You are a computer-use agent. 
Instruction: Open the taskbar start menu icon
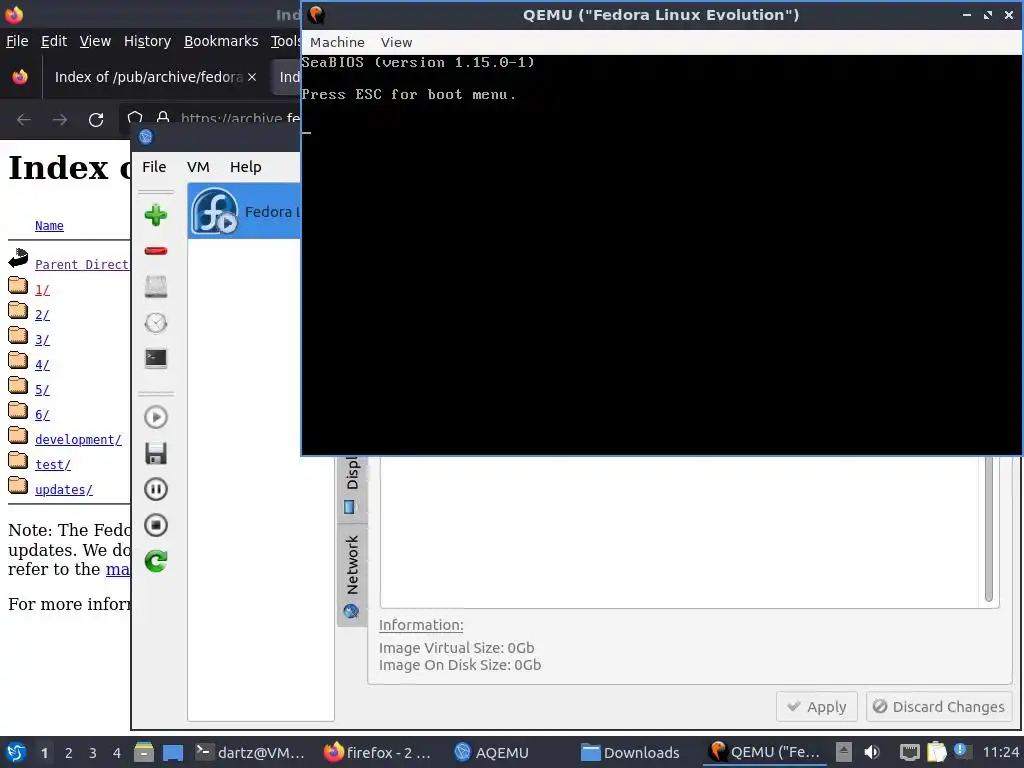tap(16, 752)
